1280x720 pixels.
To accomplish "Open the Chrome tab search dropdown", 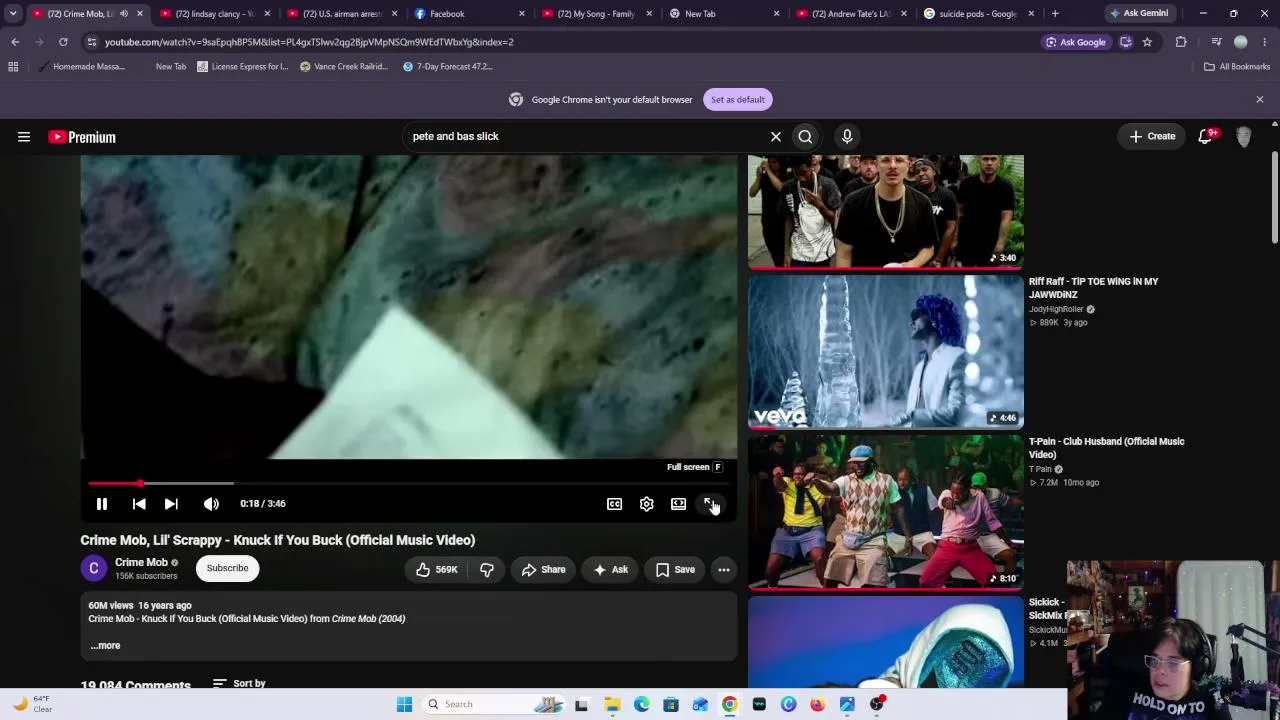I will (x=13, y=14).
